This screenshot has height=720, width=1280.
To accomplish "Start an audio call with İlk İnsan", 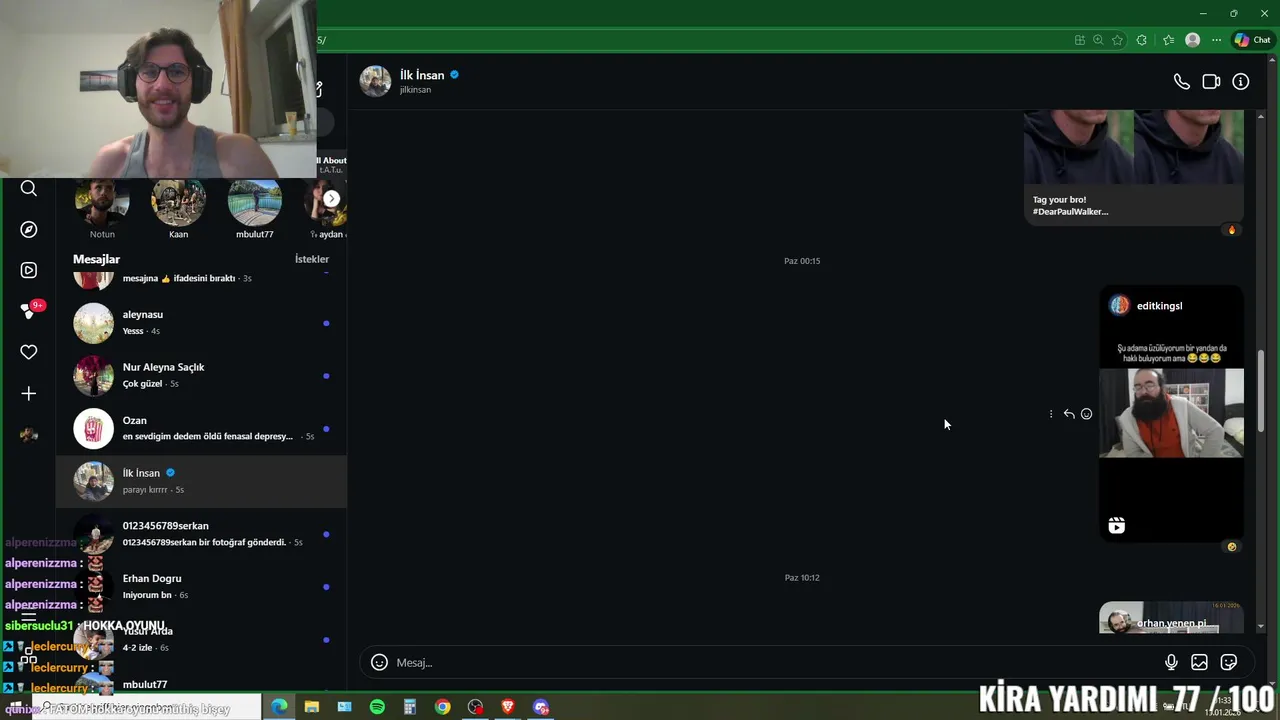I will [1181, 82].
